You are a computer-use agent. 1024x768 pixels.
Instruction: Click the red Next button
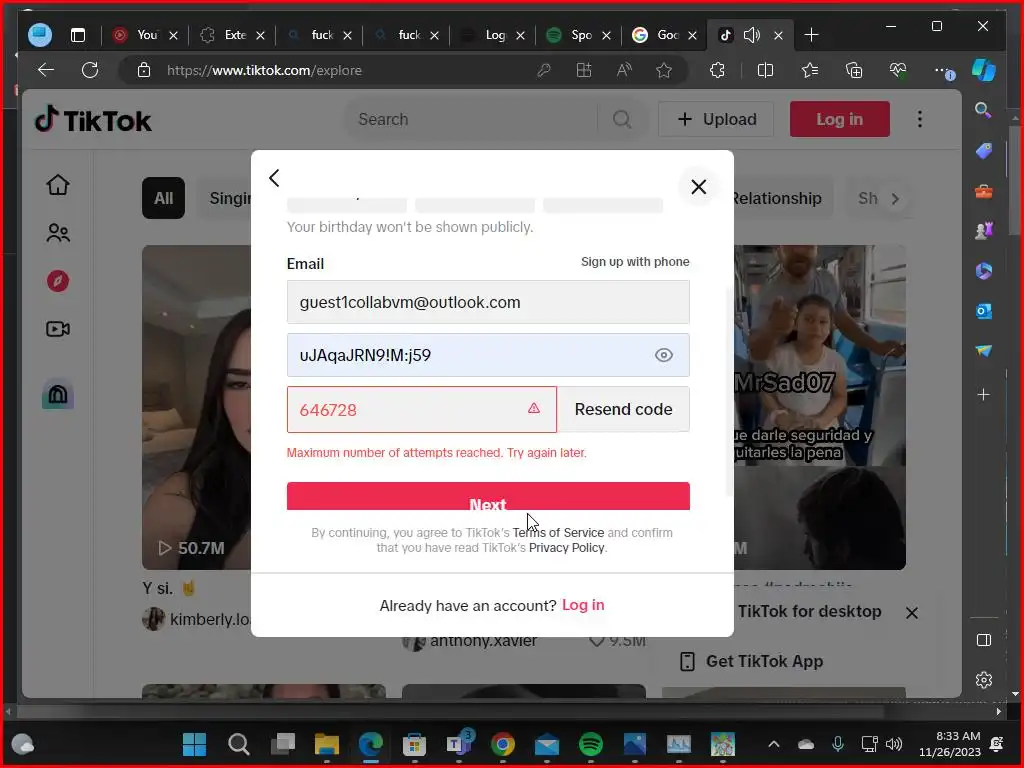488,496
